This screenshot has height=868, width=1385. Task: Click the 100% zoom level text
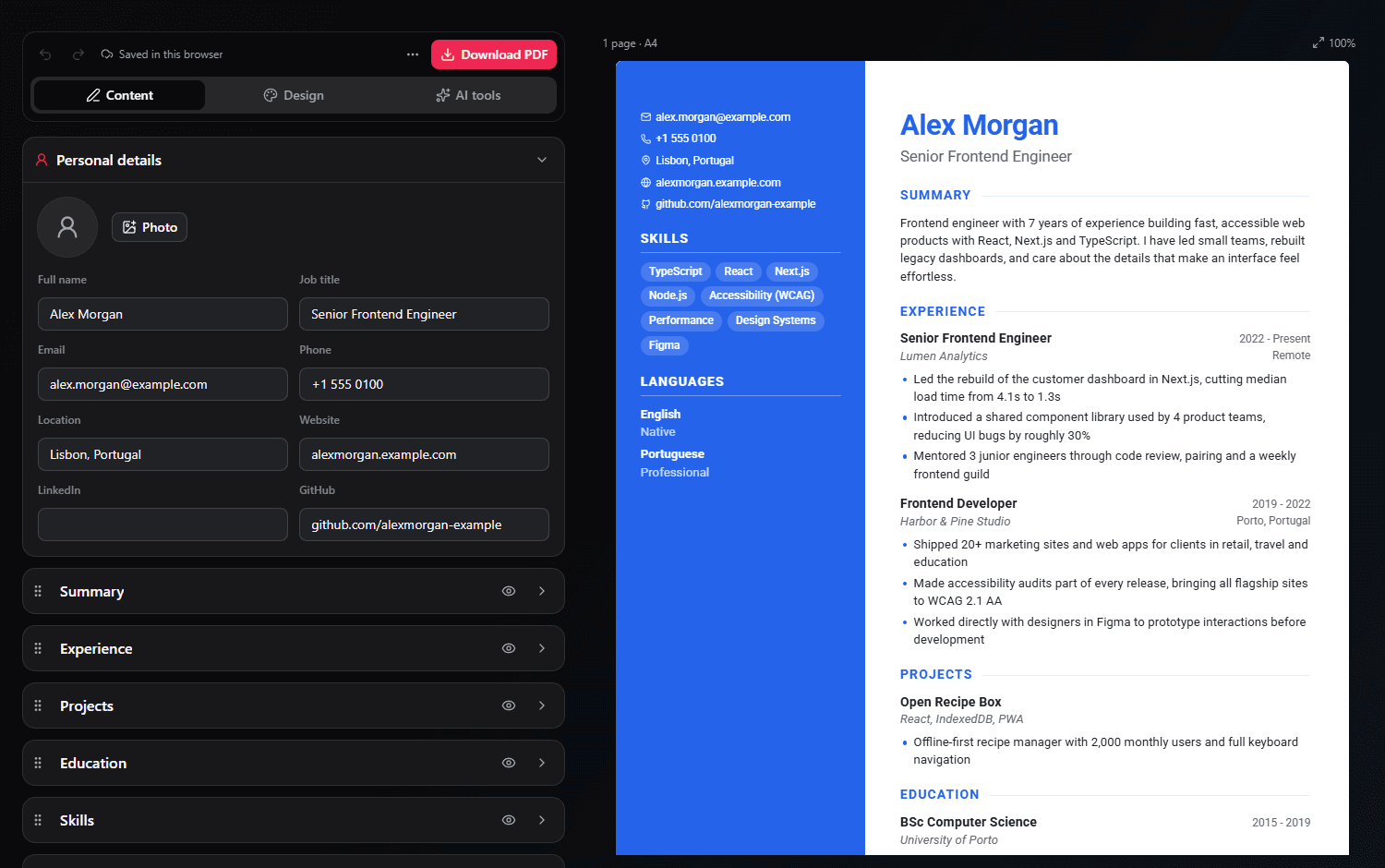tap(1342, 43)
